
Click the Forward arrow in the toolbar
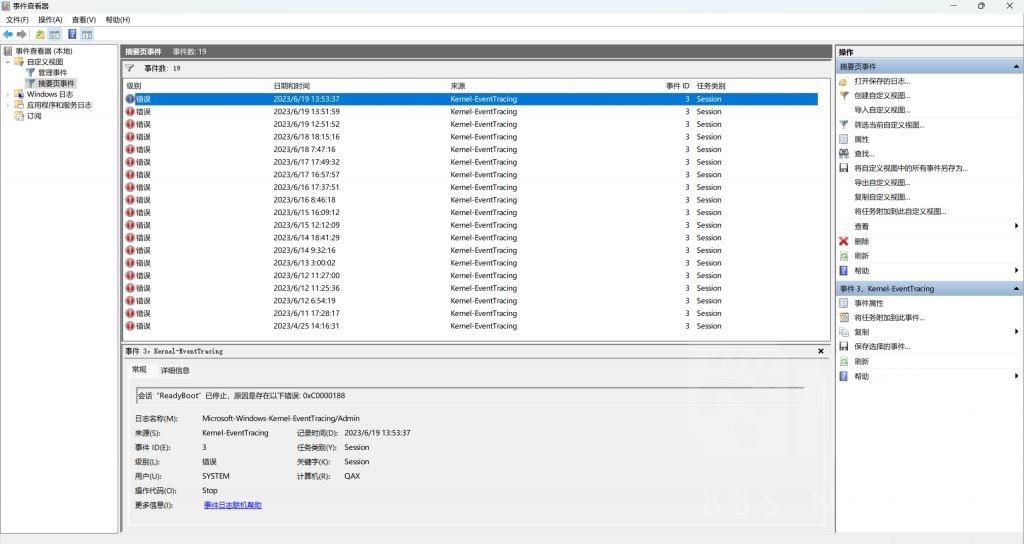(22, 34)
